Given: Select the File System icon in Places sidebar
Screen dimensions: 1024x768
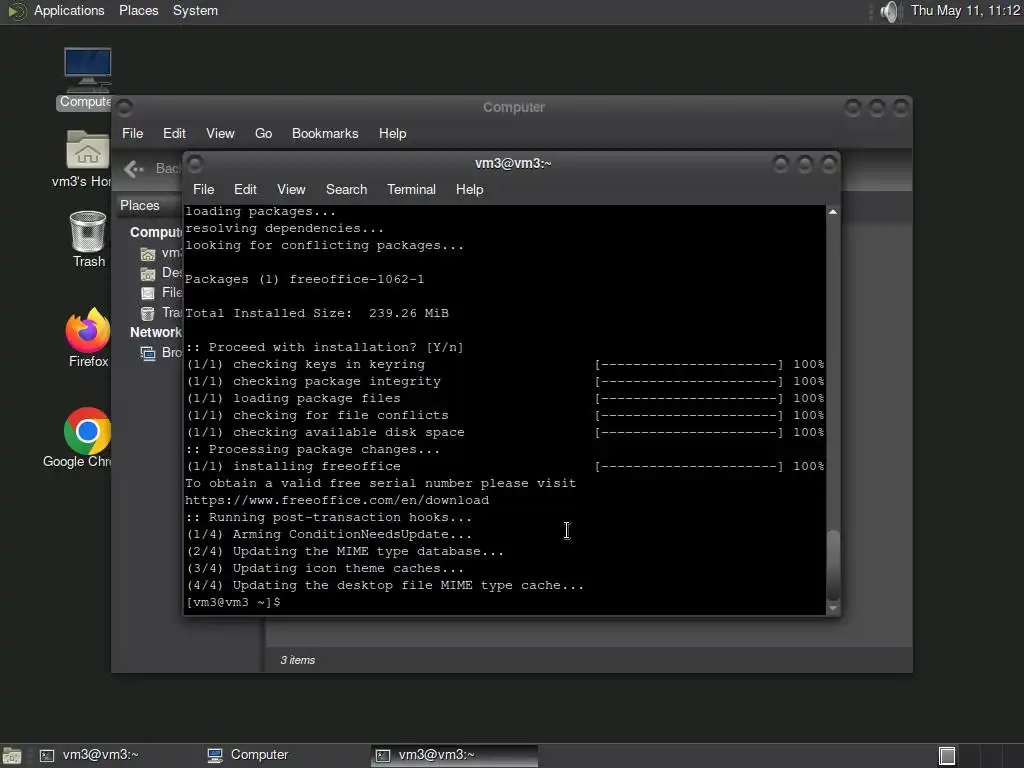Looking at the screenshot, I should (148, 293).
